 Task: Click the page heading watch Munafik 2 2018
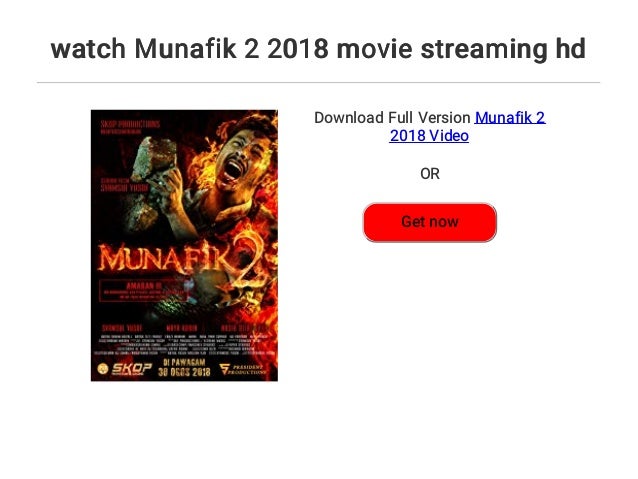click(318, 49)
